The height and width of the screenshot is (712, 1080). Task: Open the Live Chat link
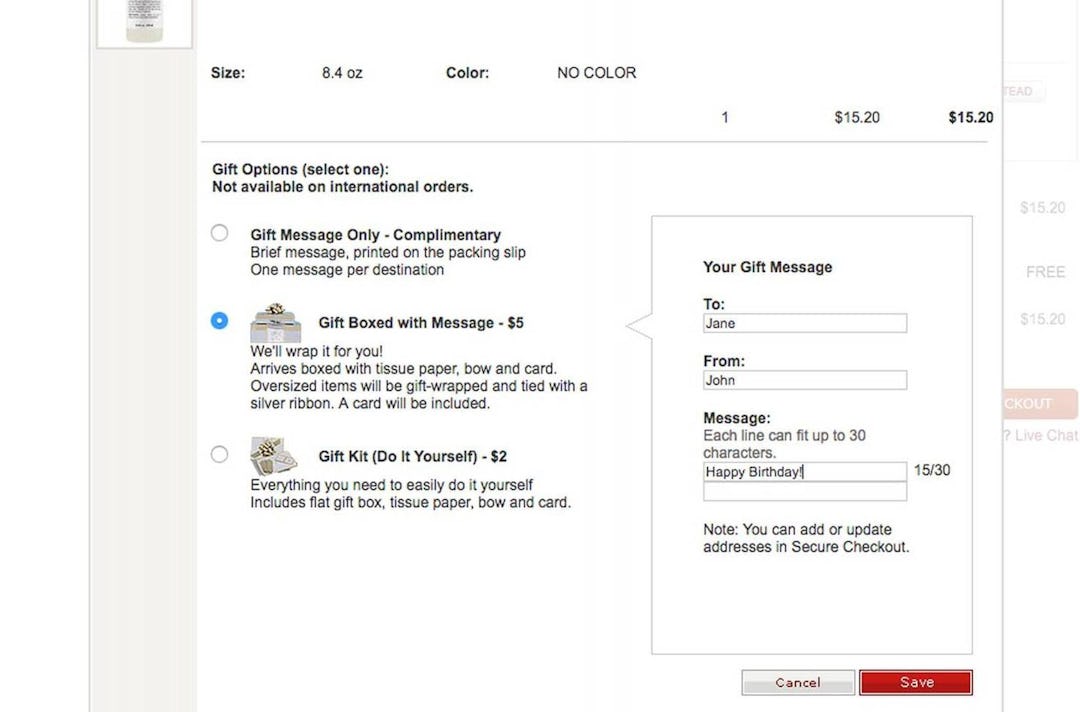pyautogui.click(x=1040, y=435)
